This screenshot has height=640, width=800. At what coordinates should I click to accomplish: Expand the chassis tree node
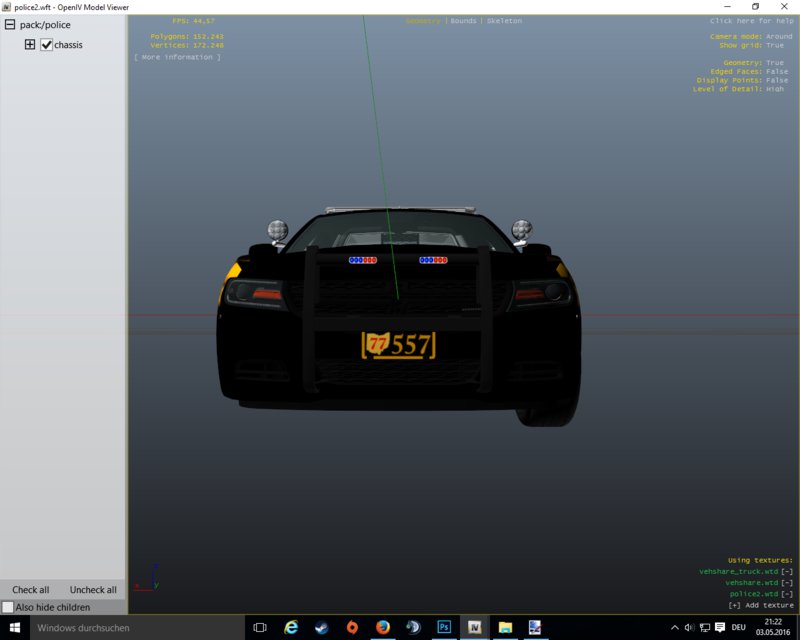30,44
